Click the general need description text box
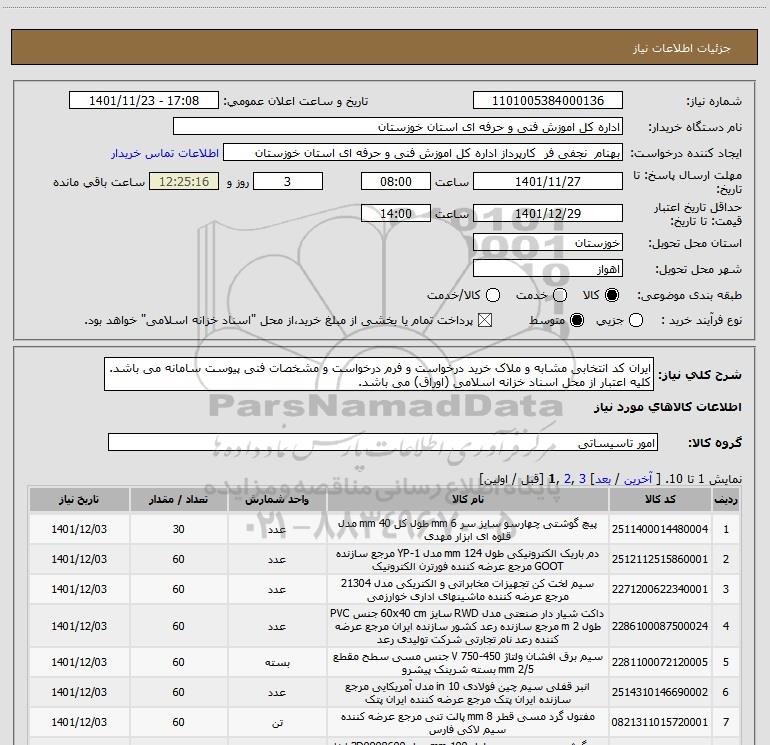The image size is (770, 745). [x=379, y=375]
